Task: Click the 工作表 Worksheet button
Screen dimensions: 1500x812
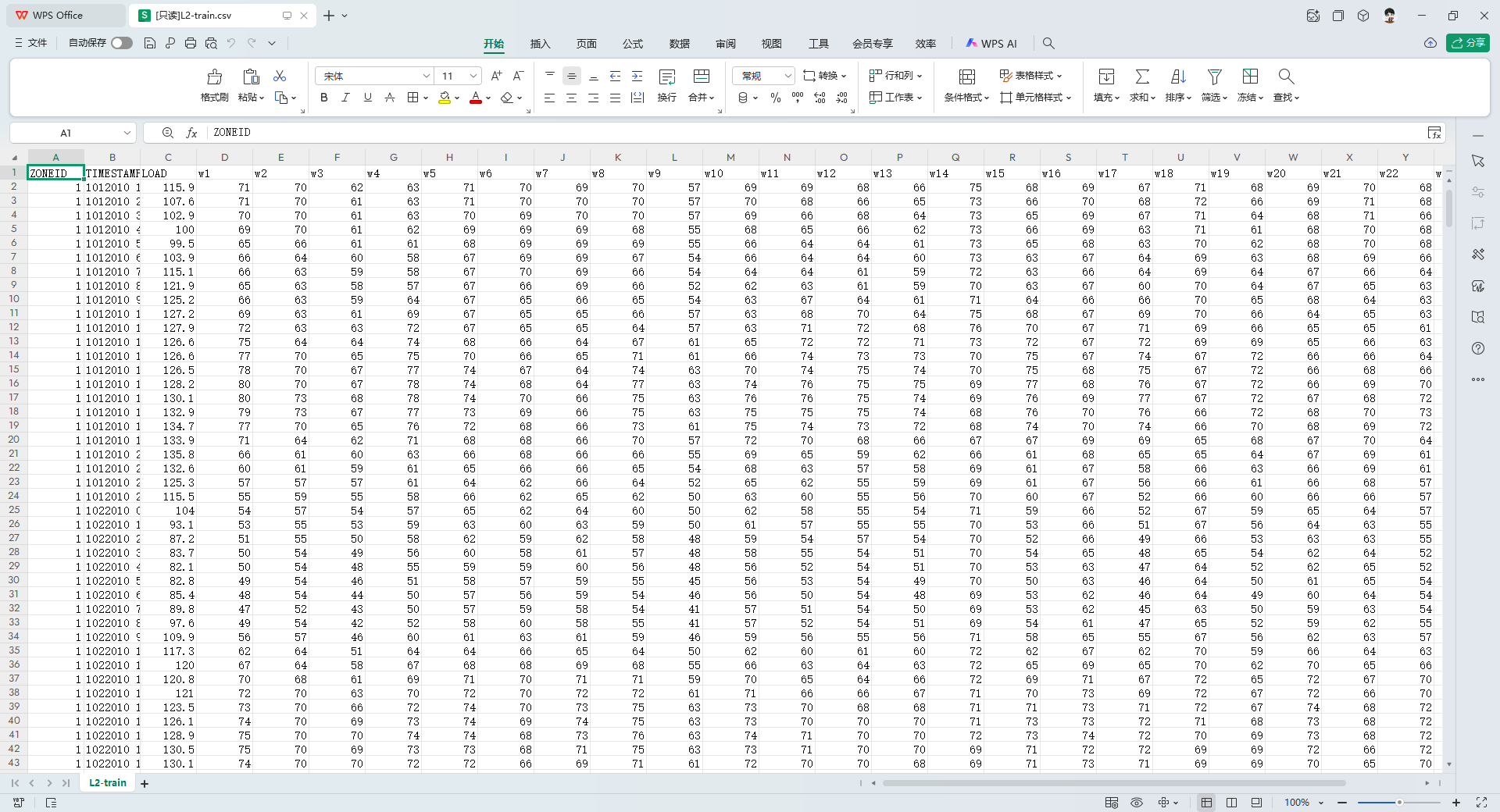Action: pos(896,98)
